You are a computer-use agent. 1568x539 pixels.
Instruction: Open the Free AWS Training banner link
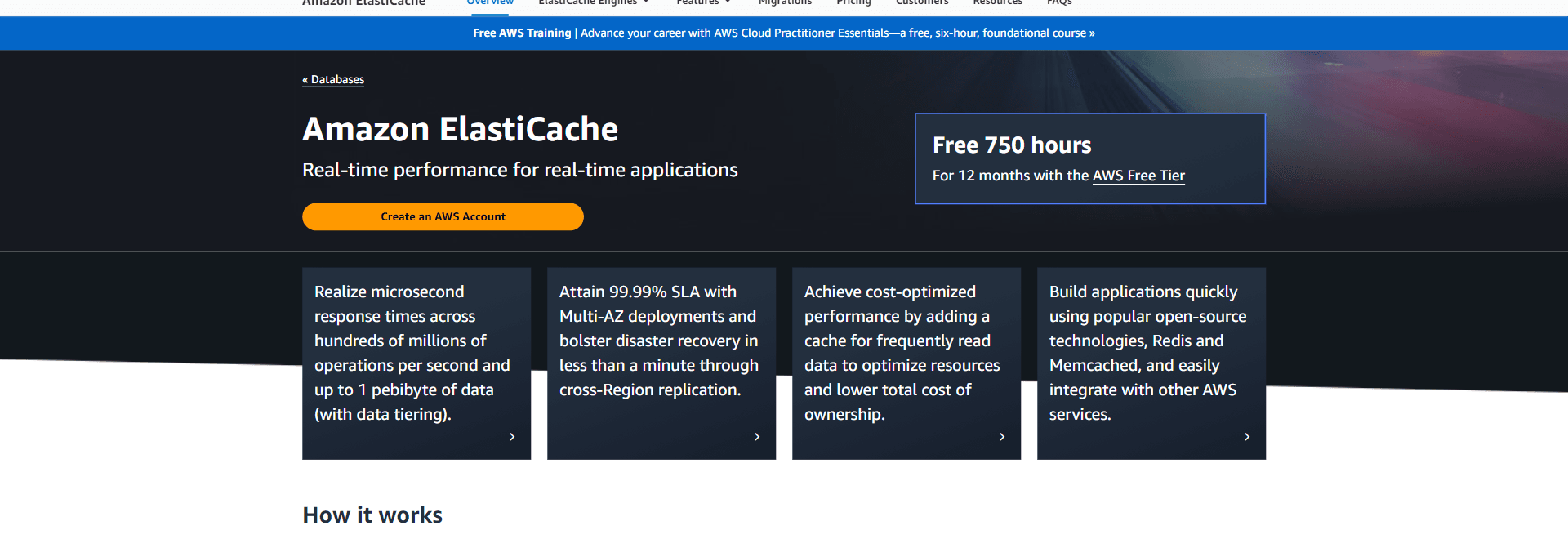(783, 33)
